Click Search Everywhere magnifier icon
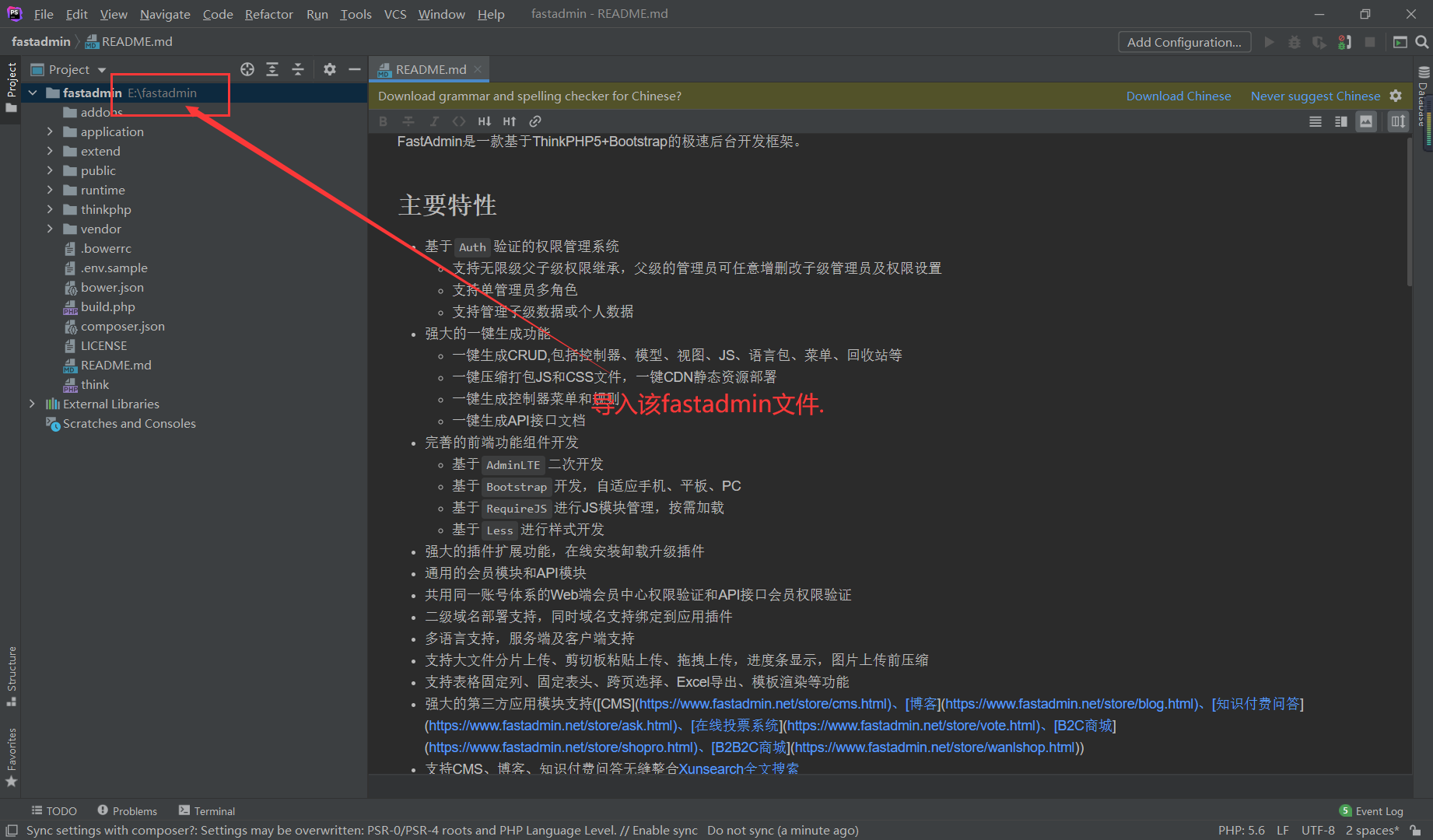This screenshot has width=1433, height=840. pyautogui.click(x=1422, y=42)
